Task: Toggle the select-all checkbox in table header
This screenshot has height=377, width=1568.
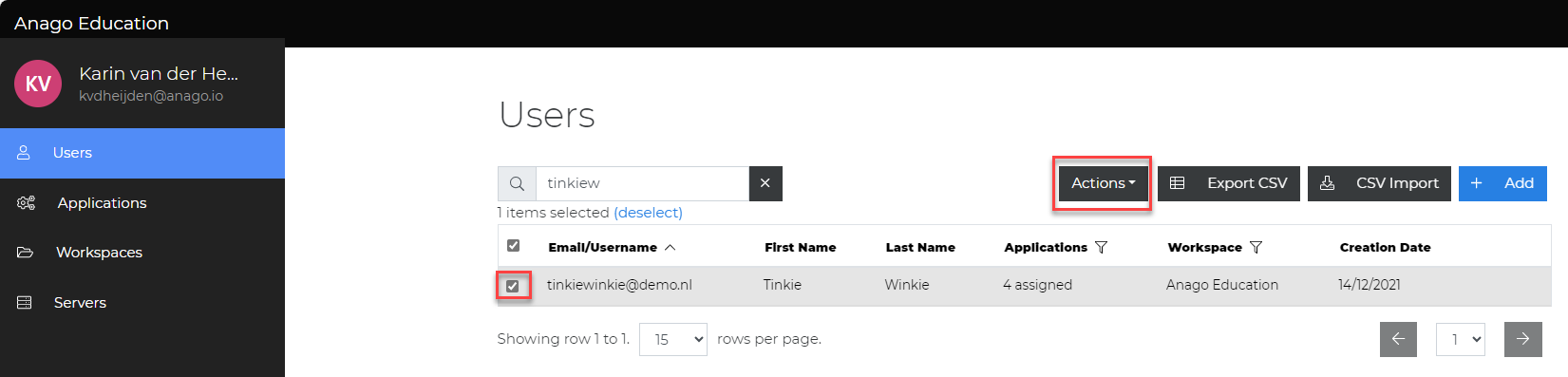Action: 513,245
